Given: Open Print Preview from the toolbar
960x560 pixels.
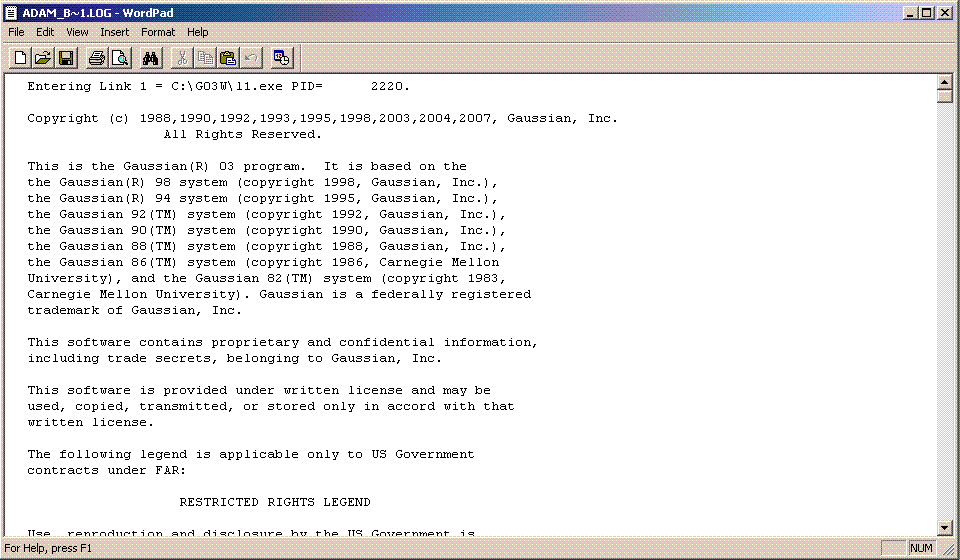Looking at the screenshot, I should 120,58.
